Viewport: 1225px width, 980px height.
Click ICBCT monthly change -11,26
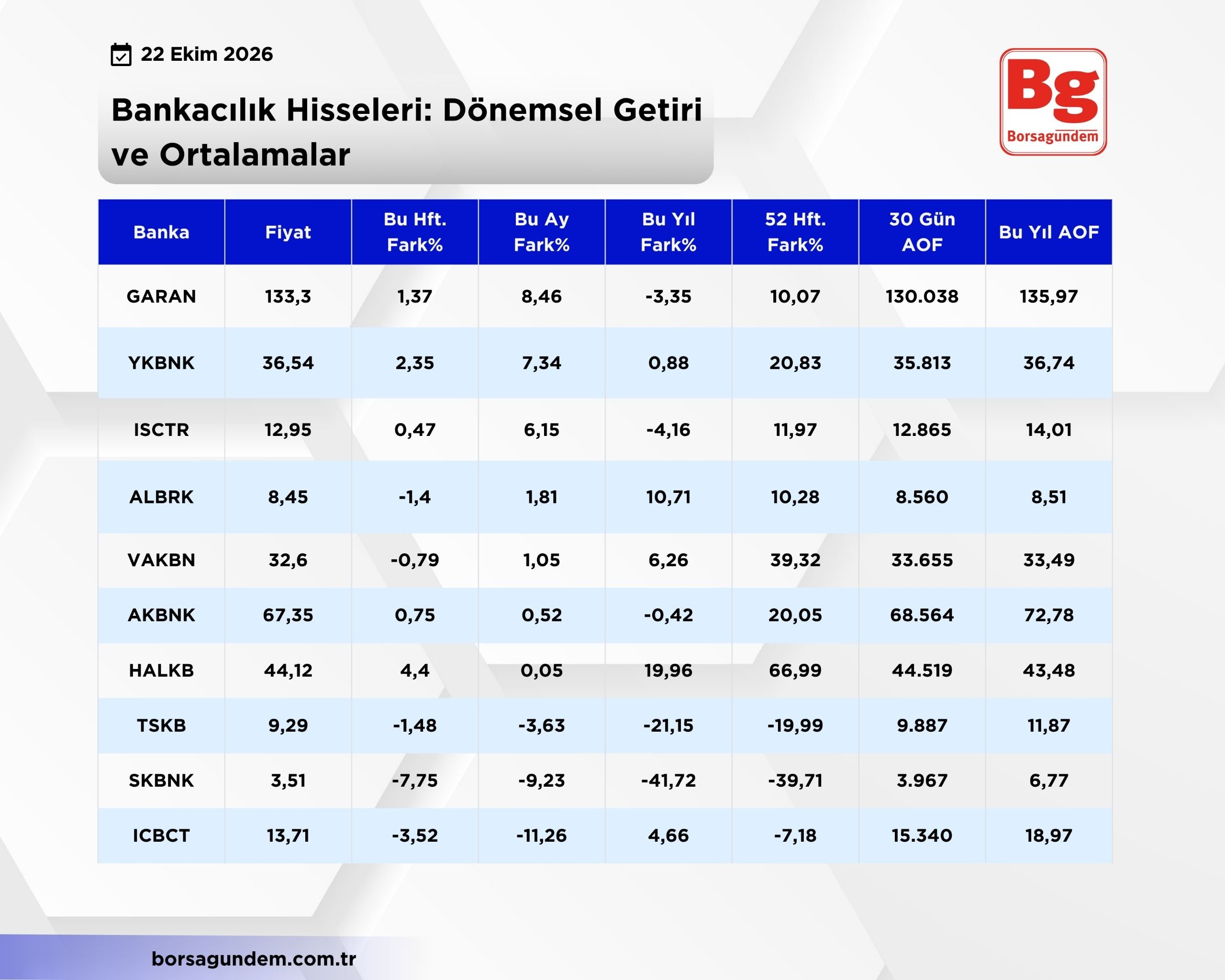coord(542,835)
